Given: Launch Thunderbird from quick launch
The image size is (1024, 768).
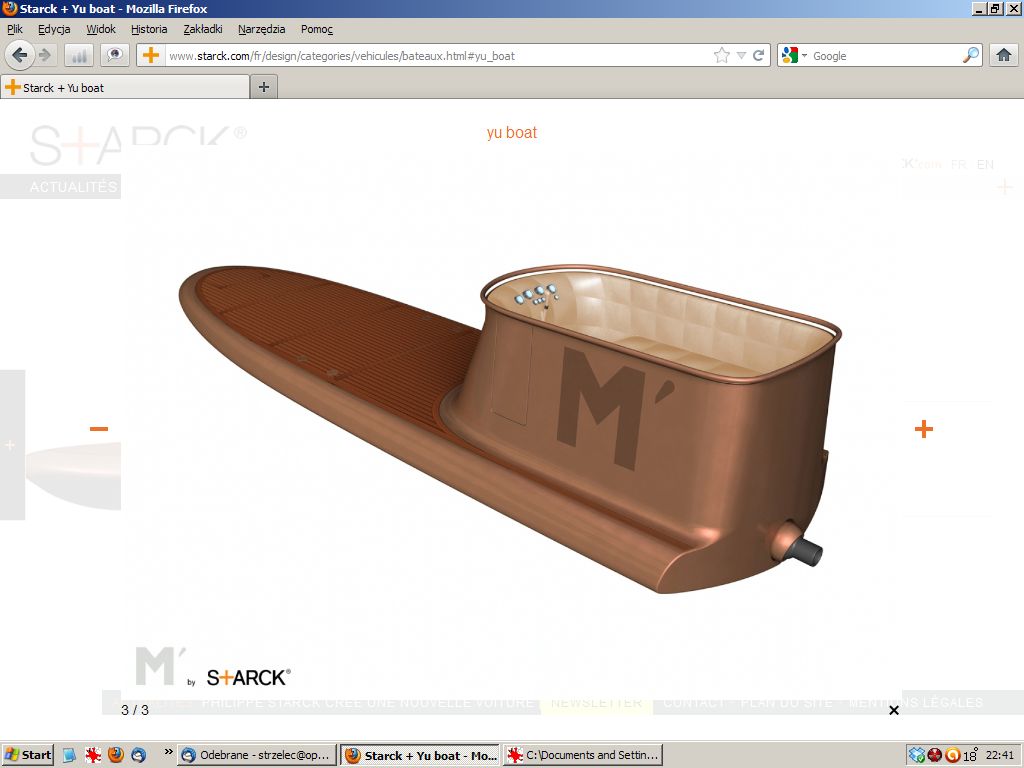Looking at the screenshot, I should [x=138, y=756].
